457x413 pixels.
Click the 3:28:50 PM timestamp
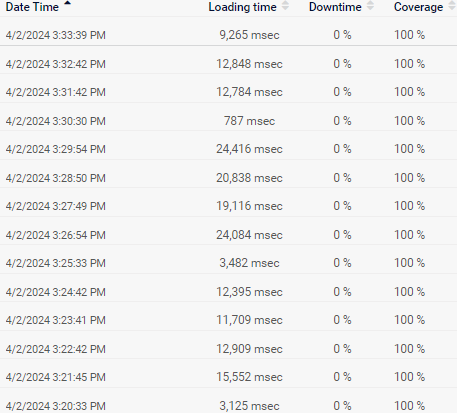[56, 178]
